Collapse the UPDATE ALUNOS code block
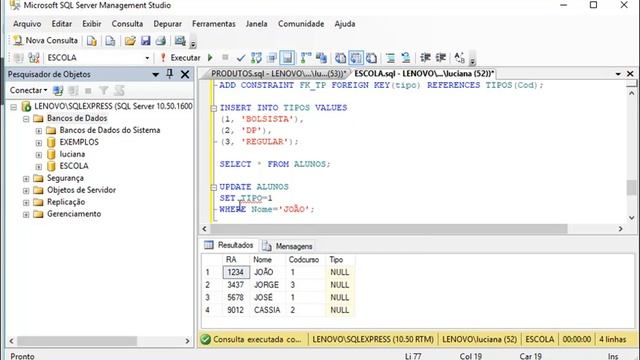Screen dimensions: 640x360 pos(213,187)
